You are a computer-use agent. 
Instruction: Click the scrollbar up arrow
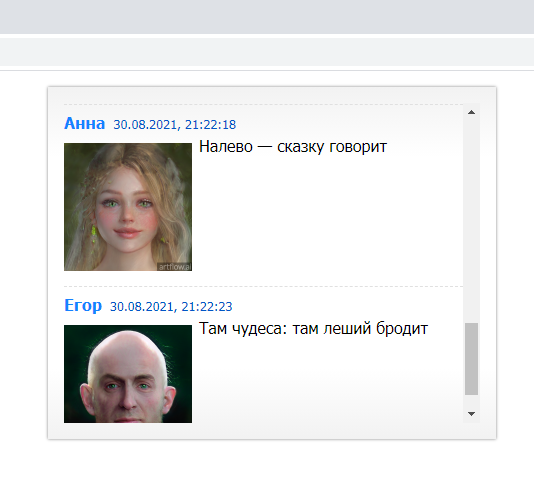click(471, 112)
